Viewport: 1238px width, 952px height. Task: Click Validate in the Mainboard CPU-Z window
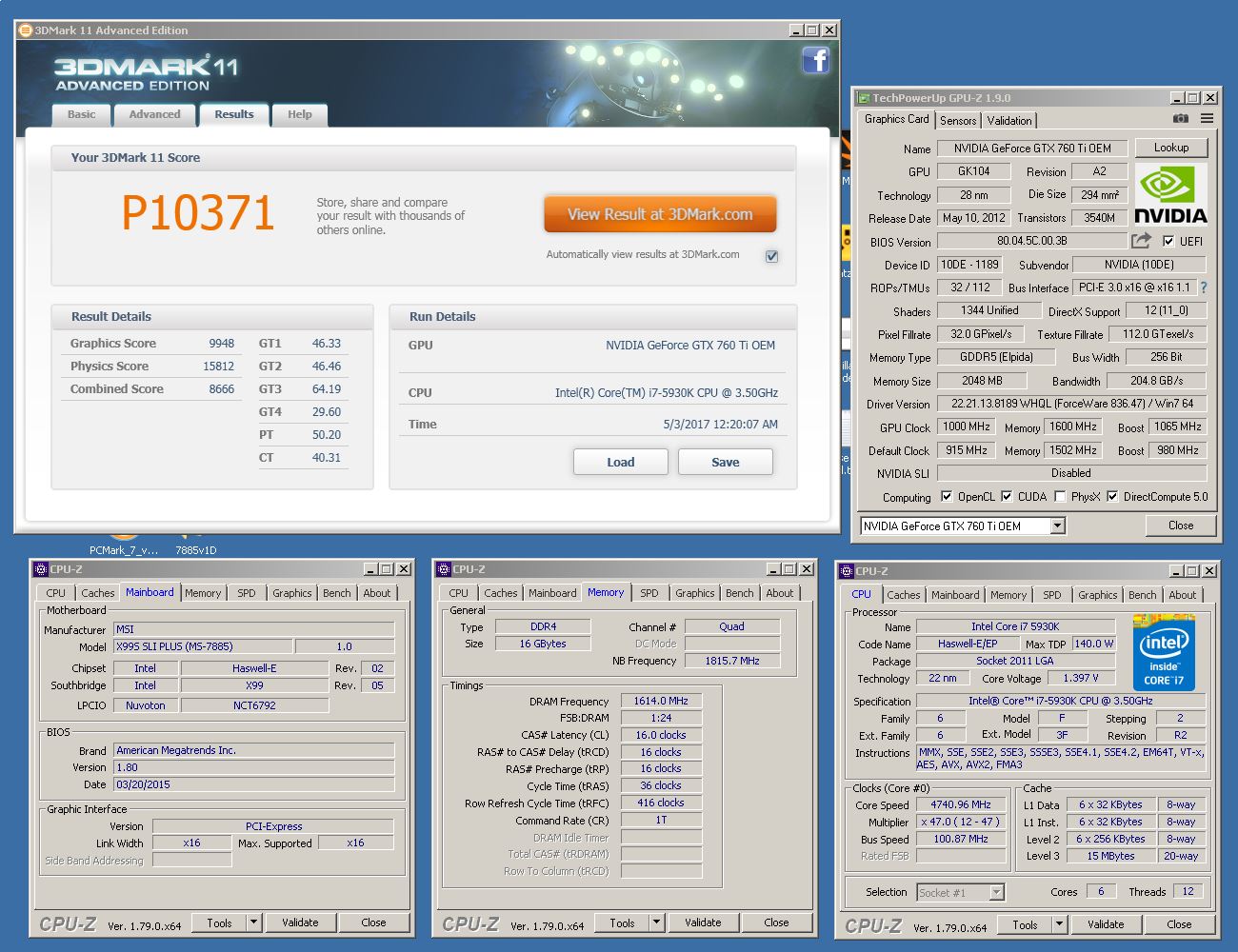coord(300,922)
